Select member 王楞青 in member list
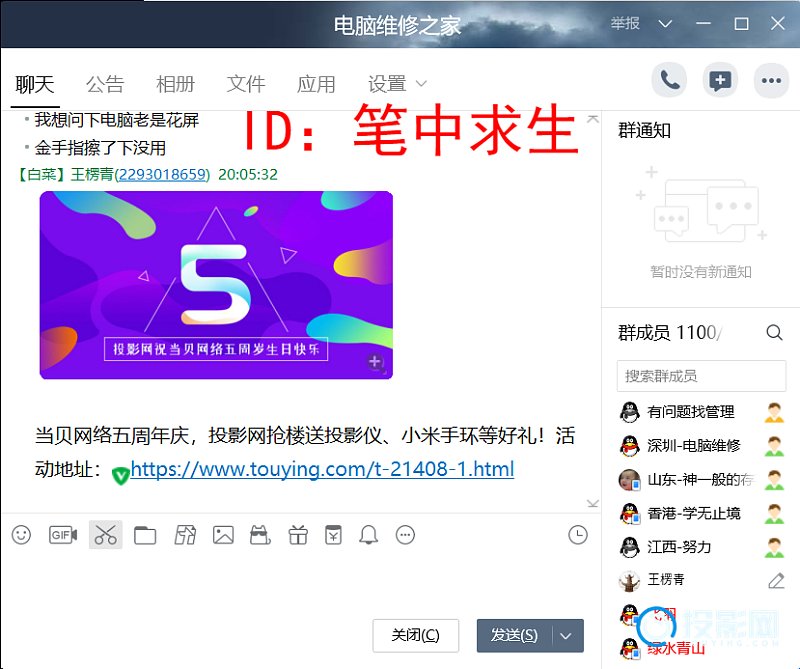Screen dimensions: 800x669 (666, 580)
